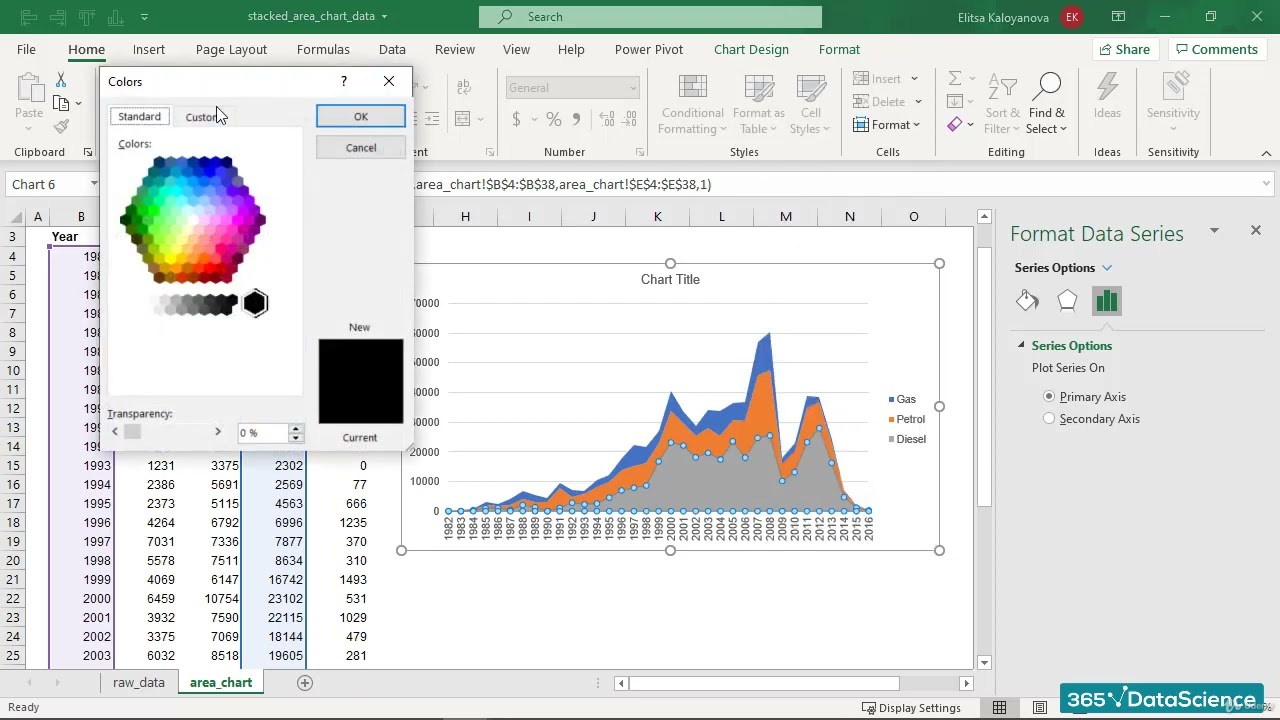1280x720 pixels.
Task: Apply Percent Style number format
Action: pos(554,119)
